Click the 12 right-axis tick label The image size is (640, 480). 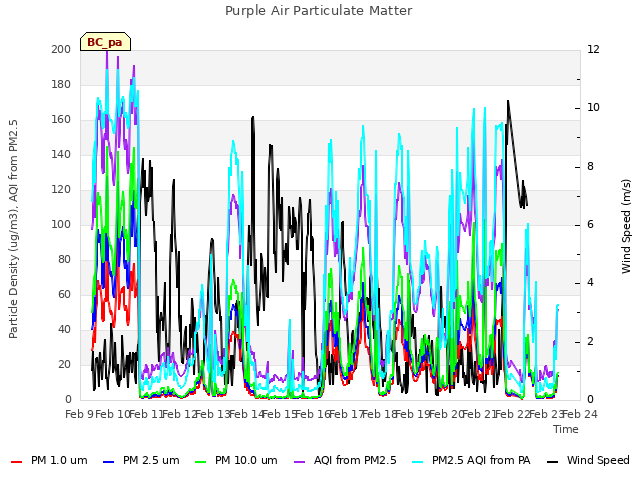pyautogui.click(x=593, y=49)
